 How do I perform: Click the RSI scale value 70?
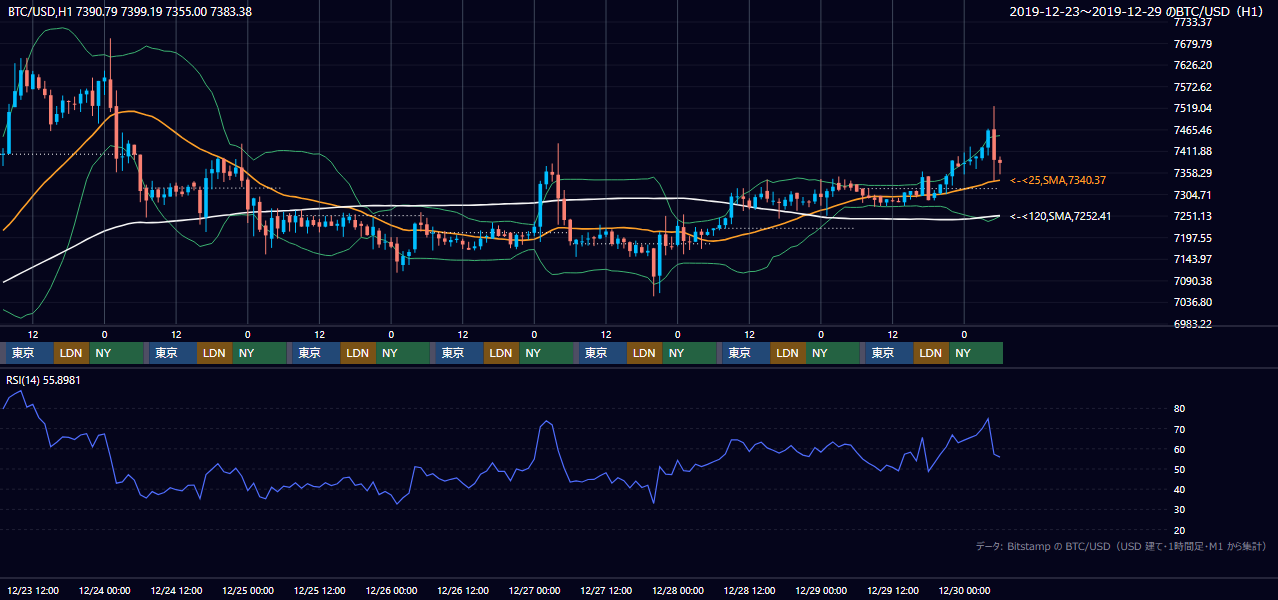pyautogui.click(x=1179, y=429)
